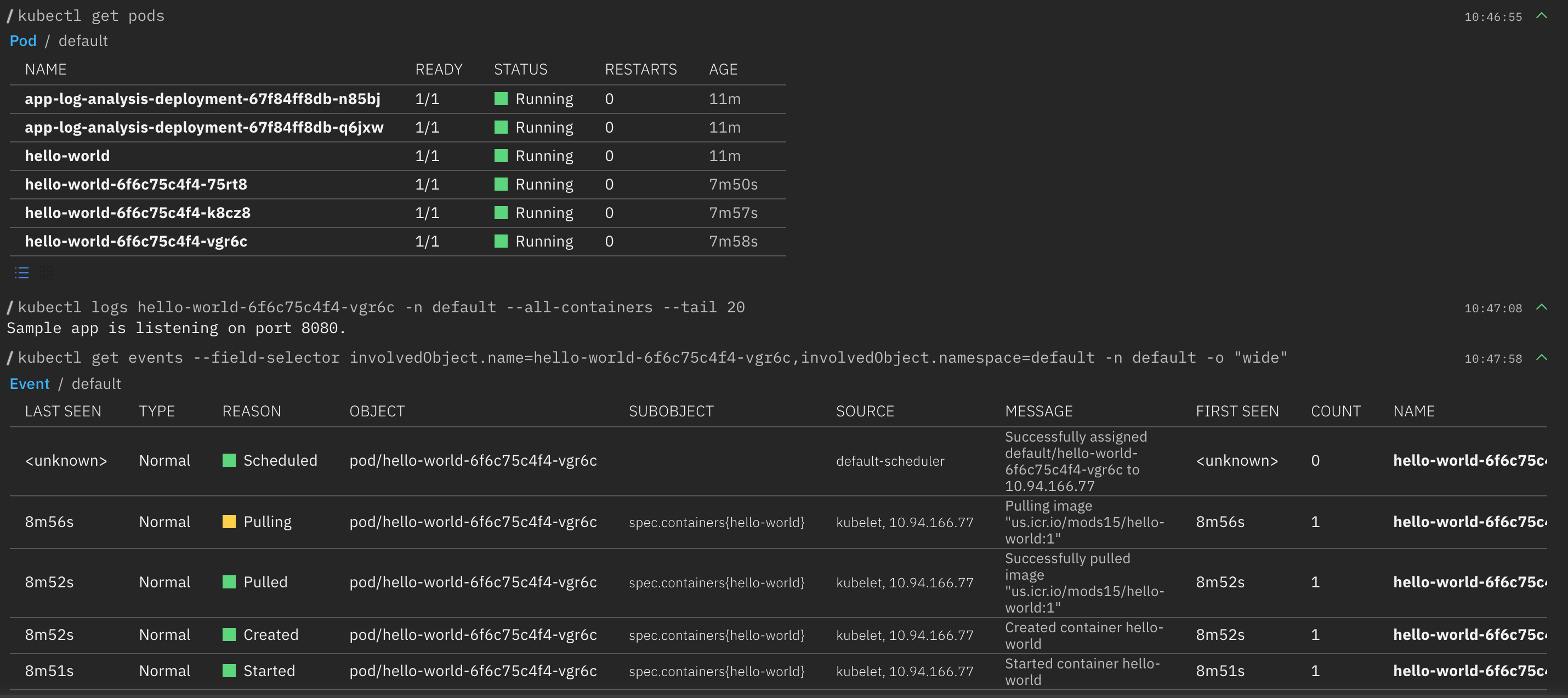Click green Created reason indicator

tap(229, 634)
